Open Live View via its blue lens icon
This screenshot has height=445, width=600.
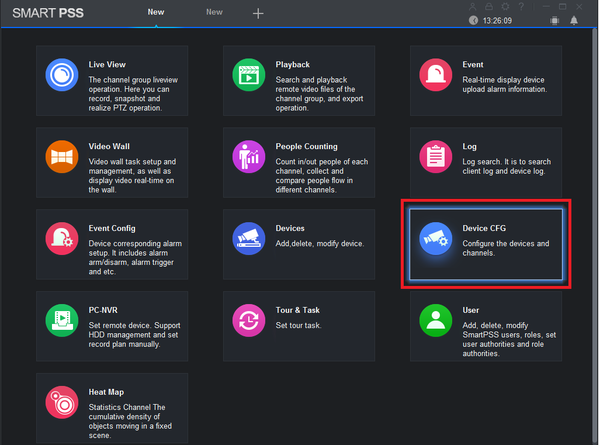click(x=62, y=75)
